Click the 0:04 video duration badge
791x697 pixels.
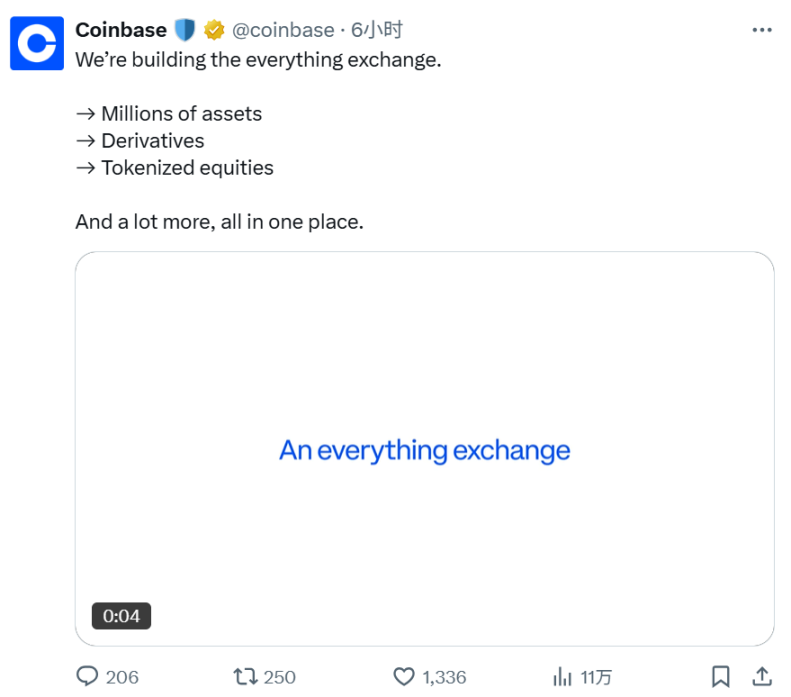click(122, 616)
